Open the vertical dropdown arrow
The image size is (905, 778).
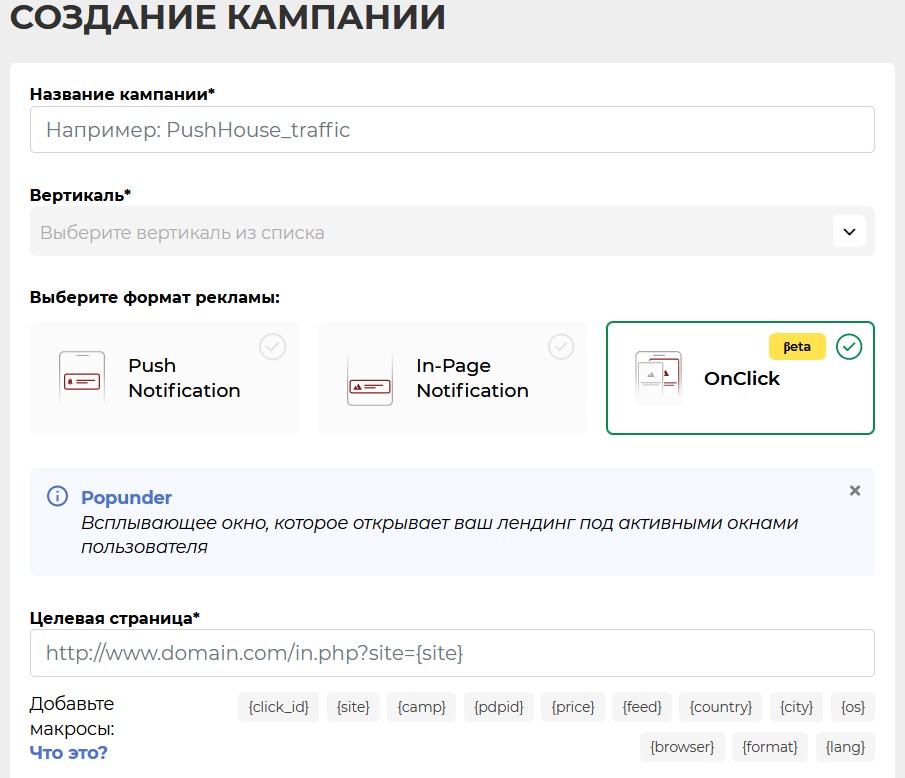coord(848,232)
